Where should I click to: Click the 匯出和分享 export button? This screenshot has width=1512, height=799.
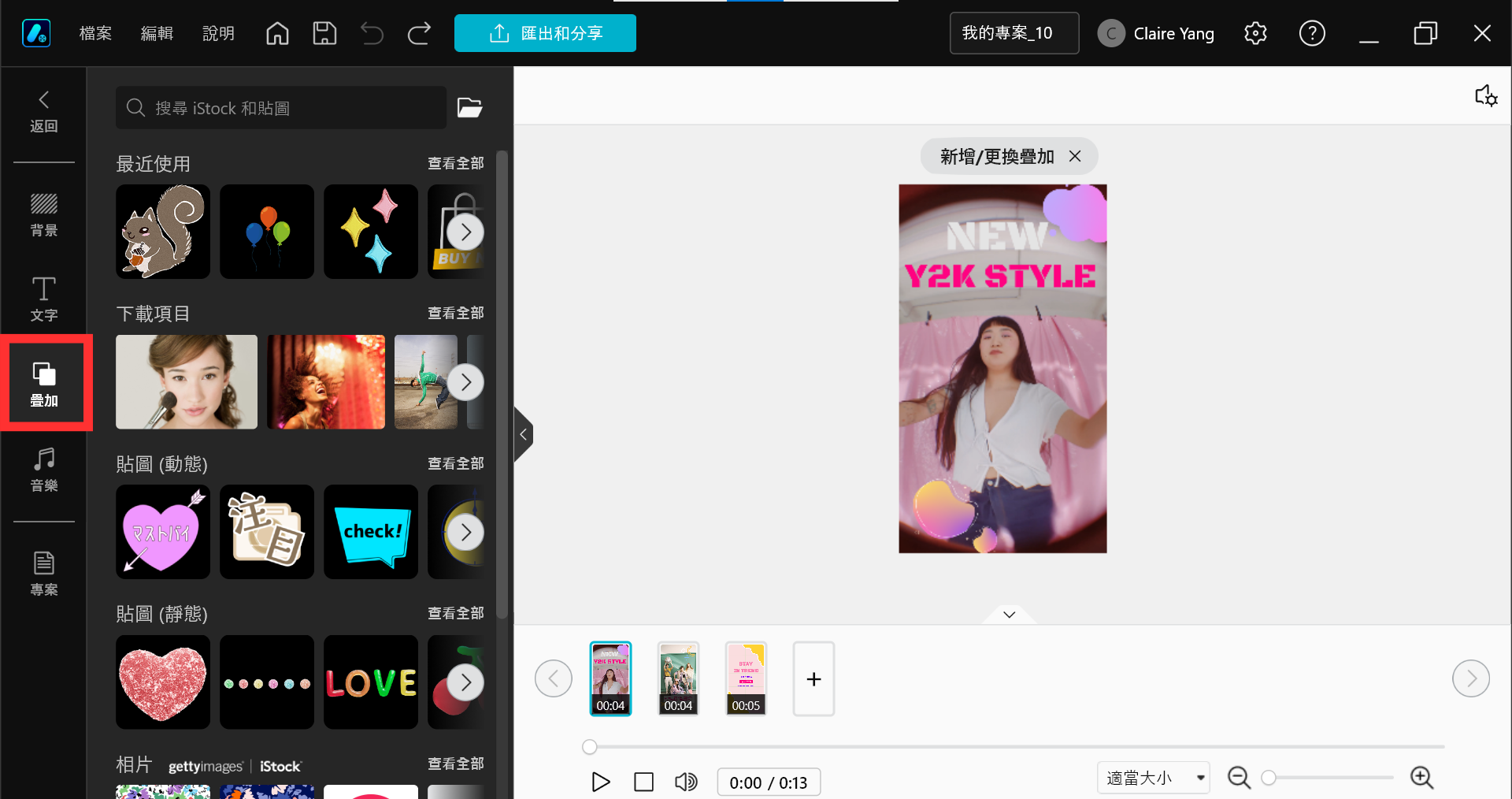pyautogui.click(x=545, y=33)
